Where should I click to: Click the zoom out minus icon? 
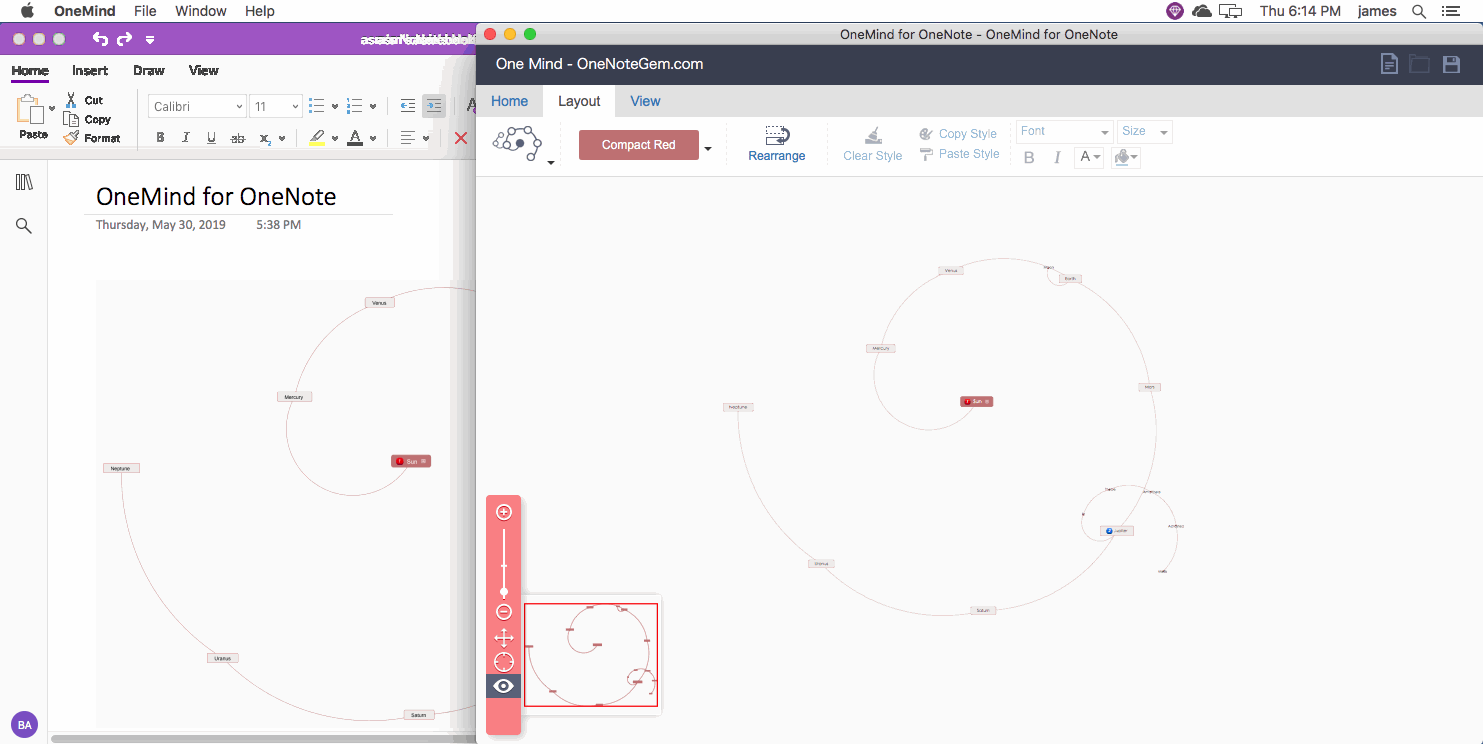point(504,612)
